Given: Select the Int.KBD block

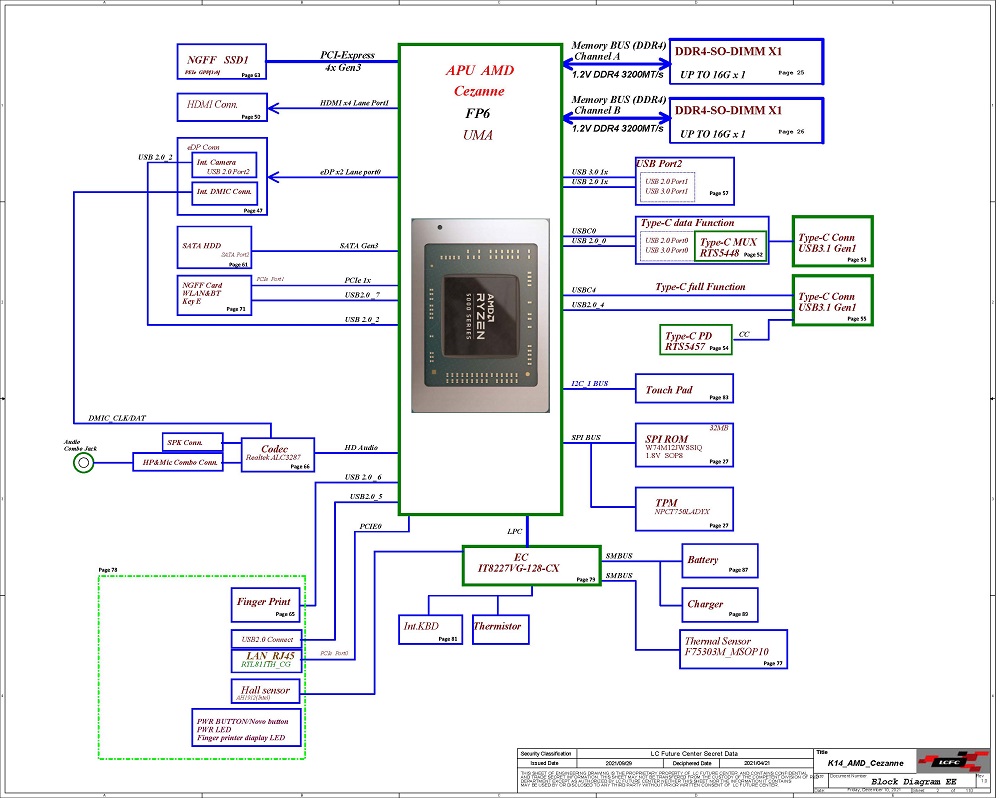Looking at the screenshot, I should coord(430,630).
